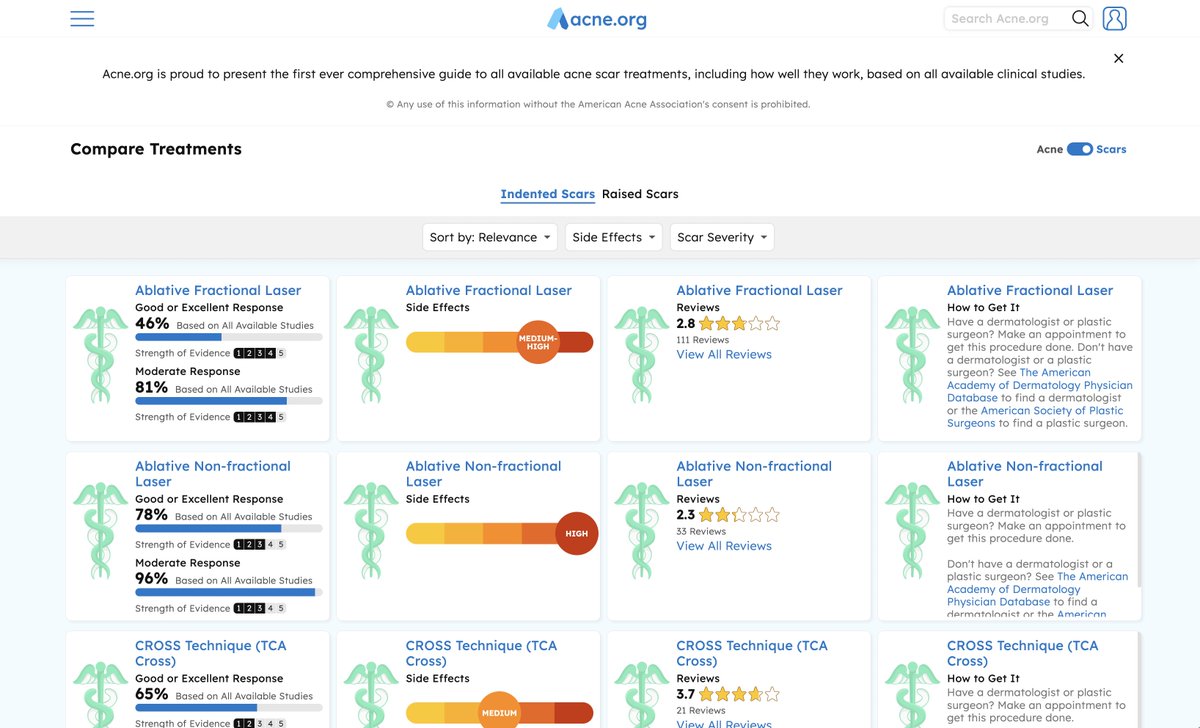Open the Sort by: Relevance dropdown
The height and width of the screenshot is (728, 1200).
[x=490, y=237]
